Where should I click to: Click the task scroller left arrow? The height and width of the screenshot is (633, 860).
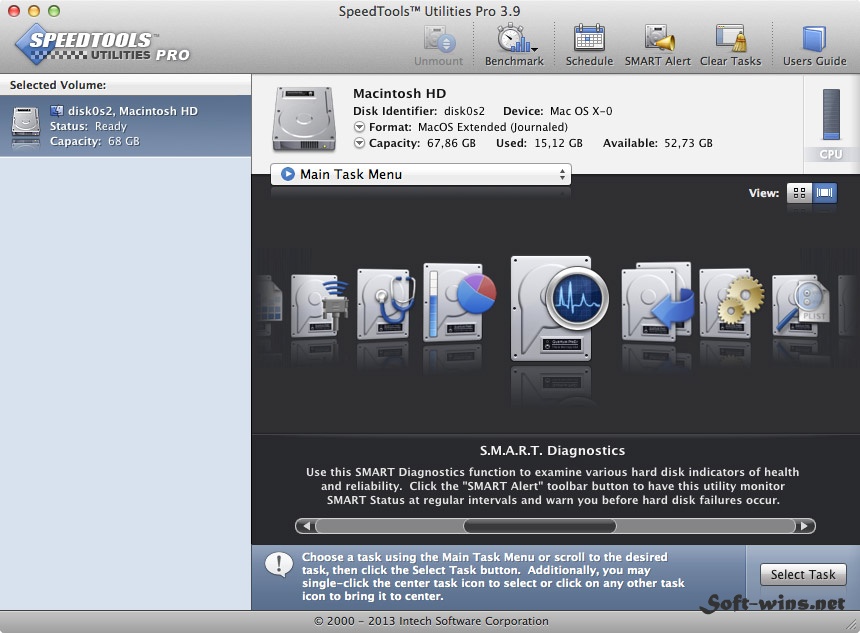tap(306, 526)
